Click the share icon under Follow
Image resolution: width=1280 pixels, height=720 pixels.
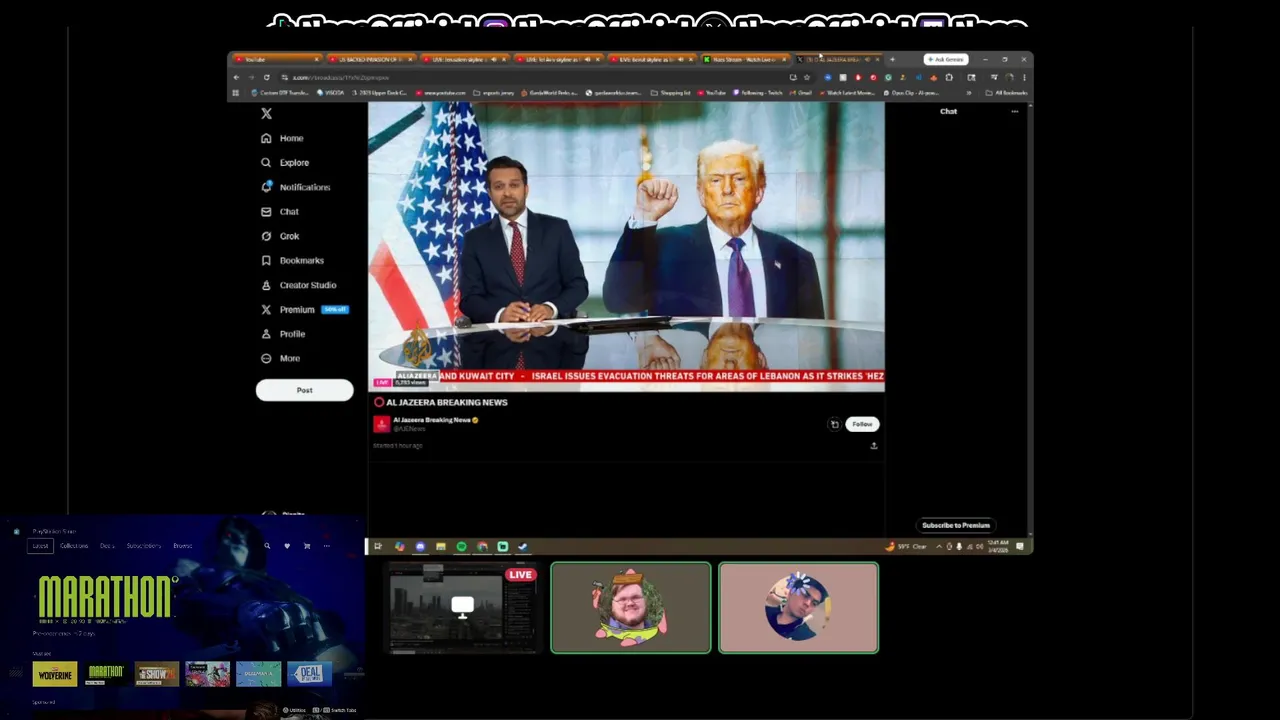[873, 446]
